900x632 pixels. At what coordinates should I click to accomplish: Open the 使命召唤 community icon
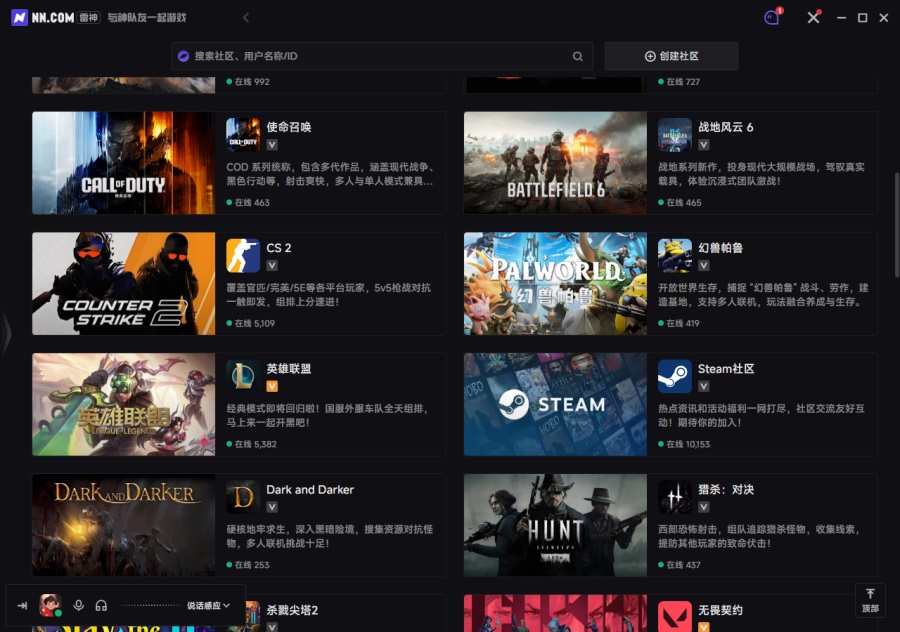pos(243,135)
